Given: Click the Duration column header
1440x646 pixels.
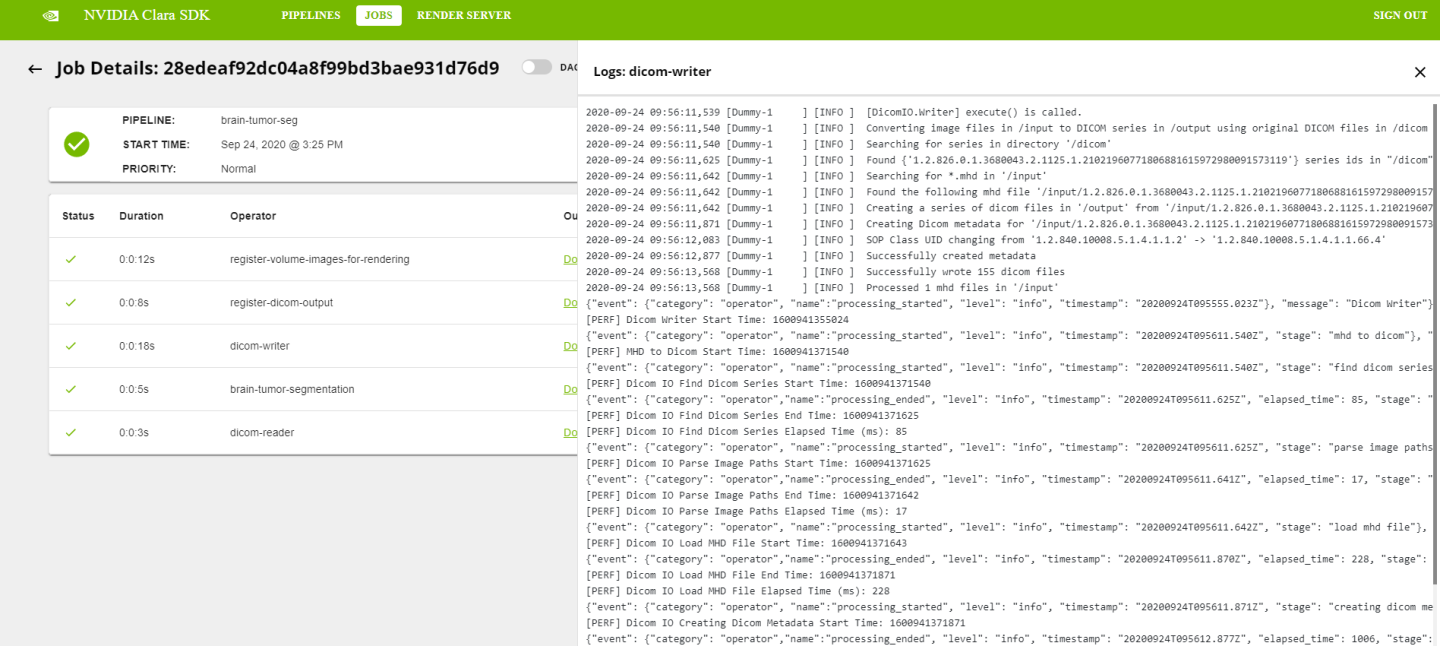Looking at the screenshot, I should click(141, 216).
